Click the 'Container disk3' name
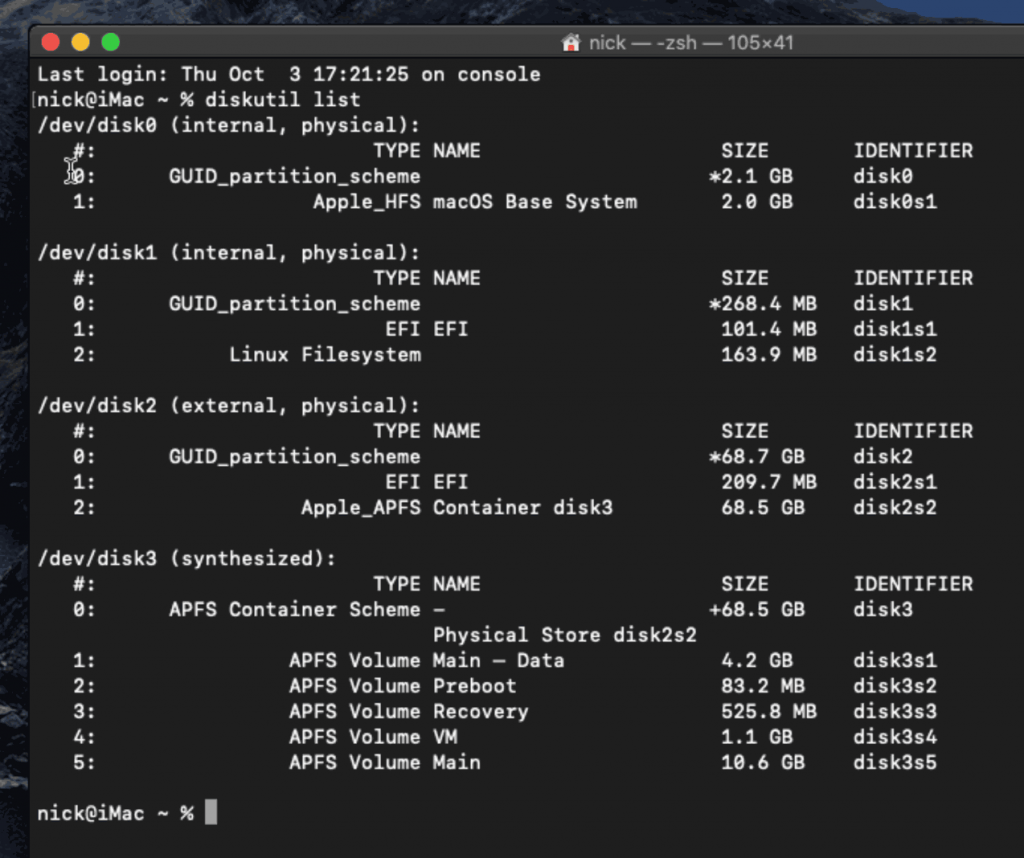Screen dimensions: 1024x858 point(523,507)
